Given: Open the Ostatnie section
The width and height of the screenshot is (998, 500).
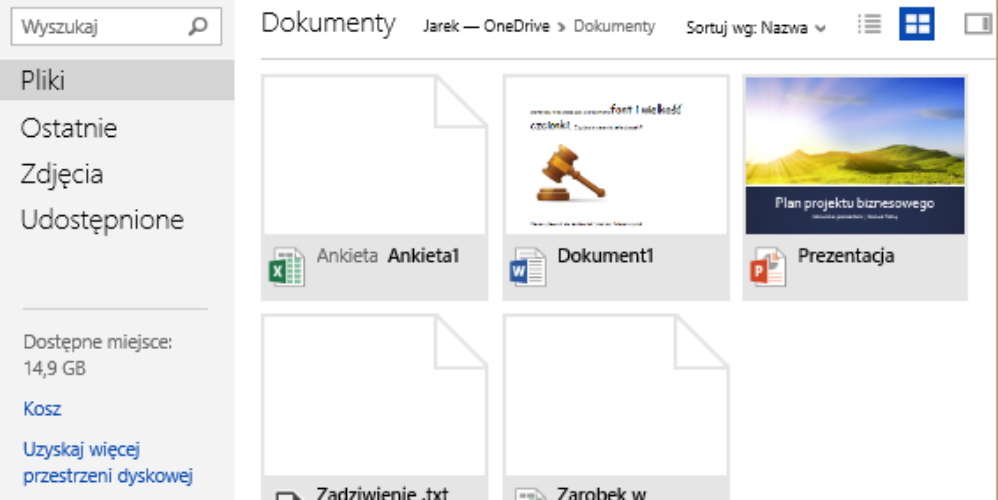Looking at the screenshot, I should coord(69,128).
